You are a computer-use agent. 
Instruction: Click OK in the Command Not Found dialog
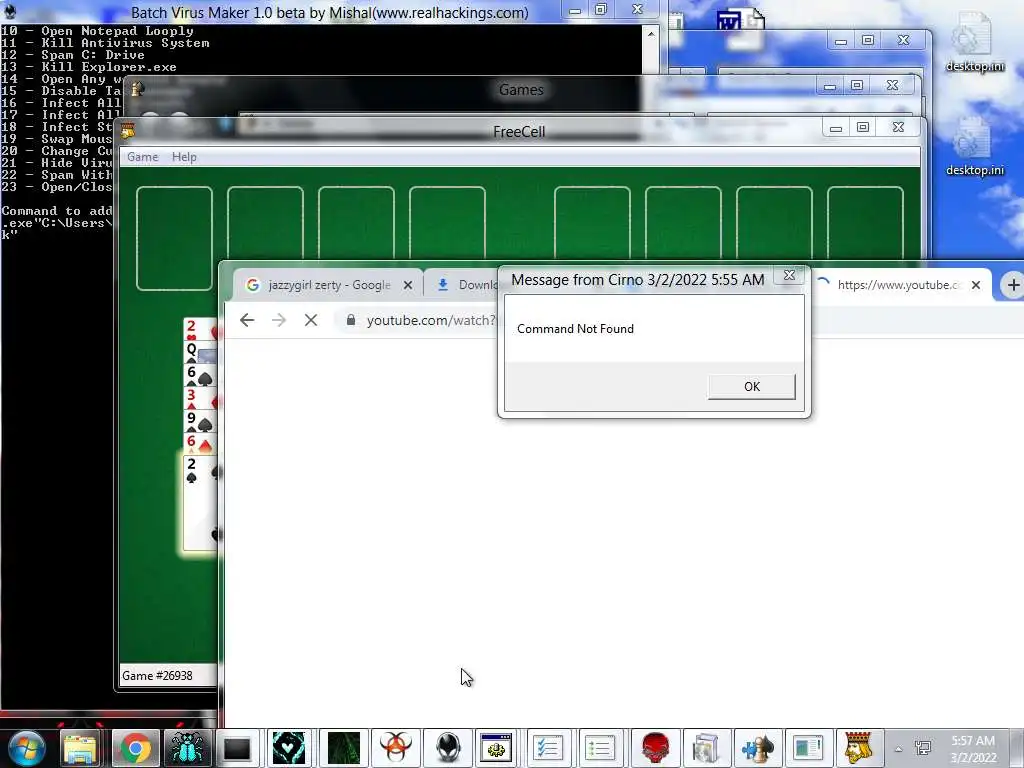click(751, 387)
